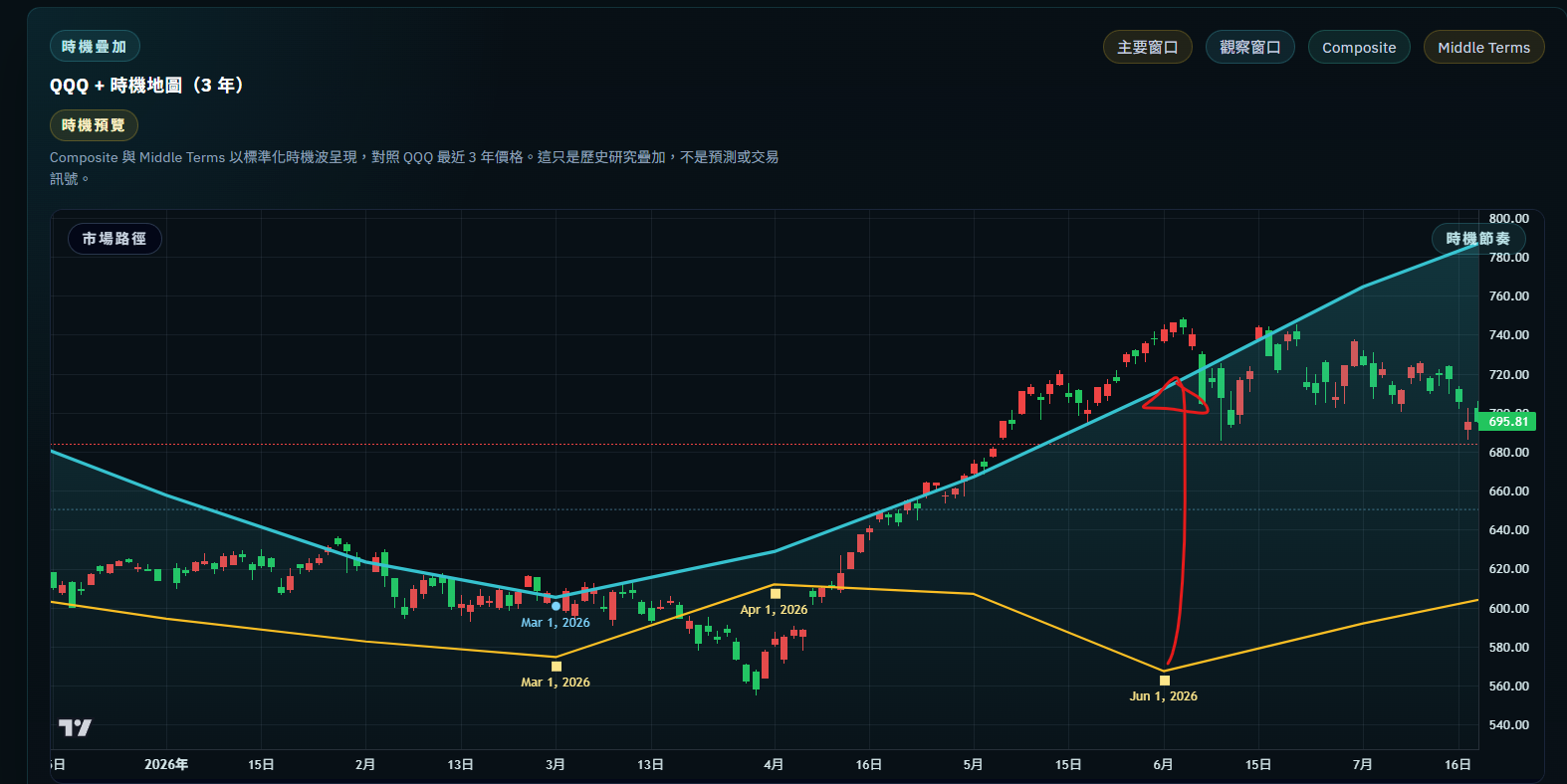Click the yellow Jun 1, 2026 marker square
Viewport: 1567px width, 784px height.
(1165, 681)
